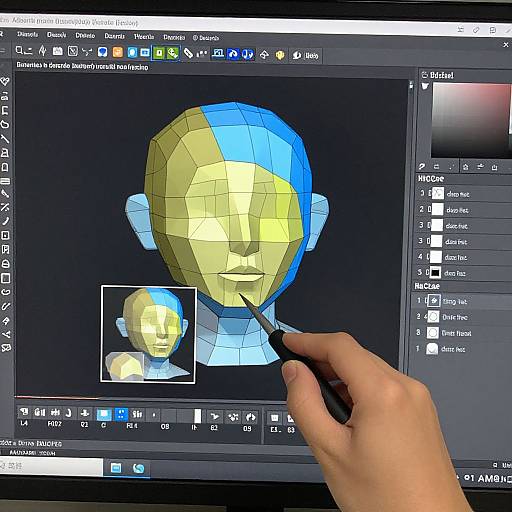
Task: Select the diamond-shaped tool at top of left toolbar
Action: [x=5, y=81]
